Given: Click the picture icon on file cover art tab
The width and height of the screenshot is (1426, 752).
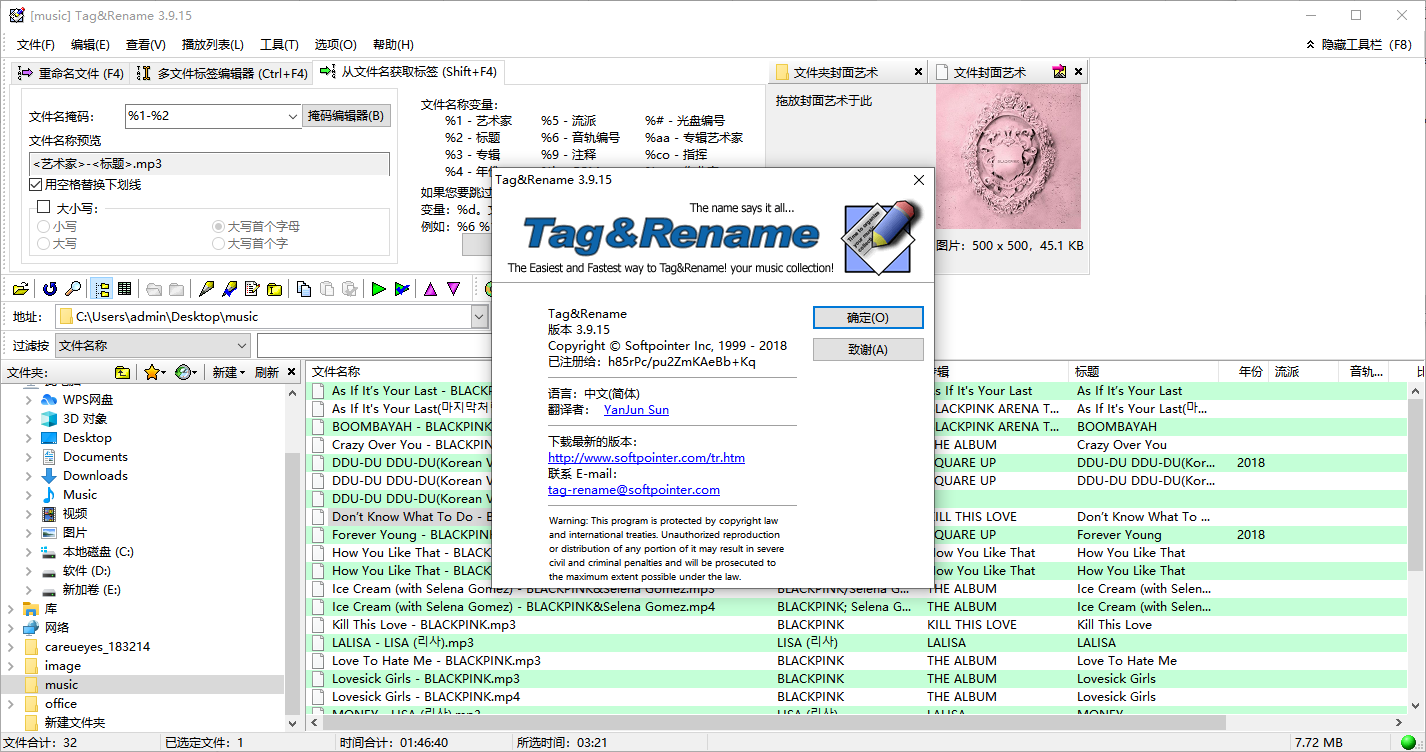Looking at the screenshot, I should pyautogui.click(x=1059, y=72).
